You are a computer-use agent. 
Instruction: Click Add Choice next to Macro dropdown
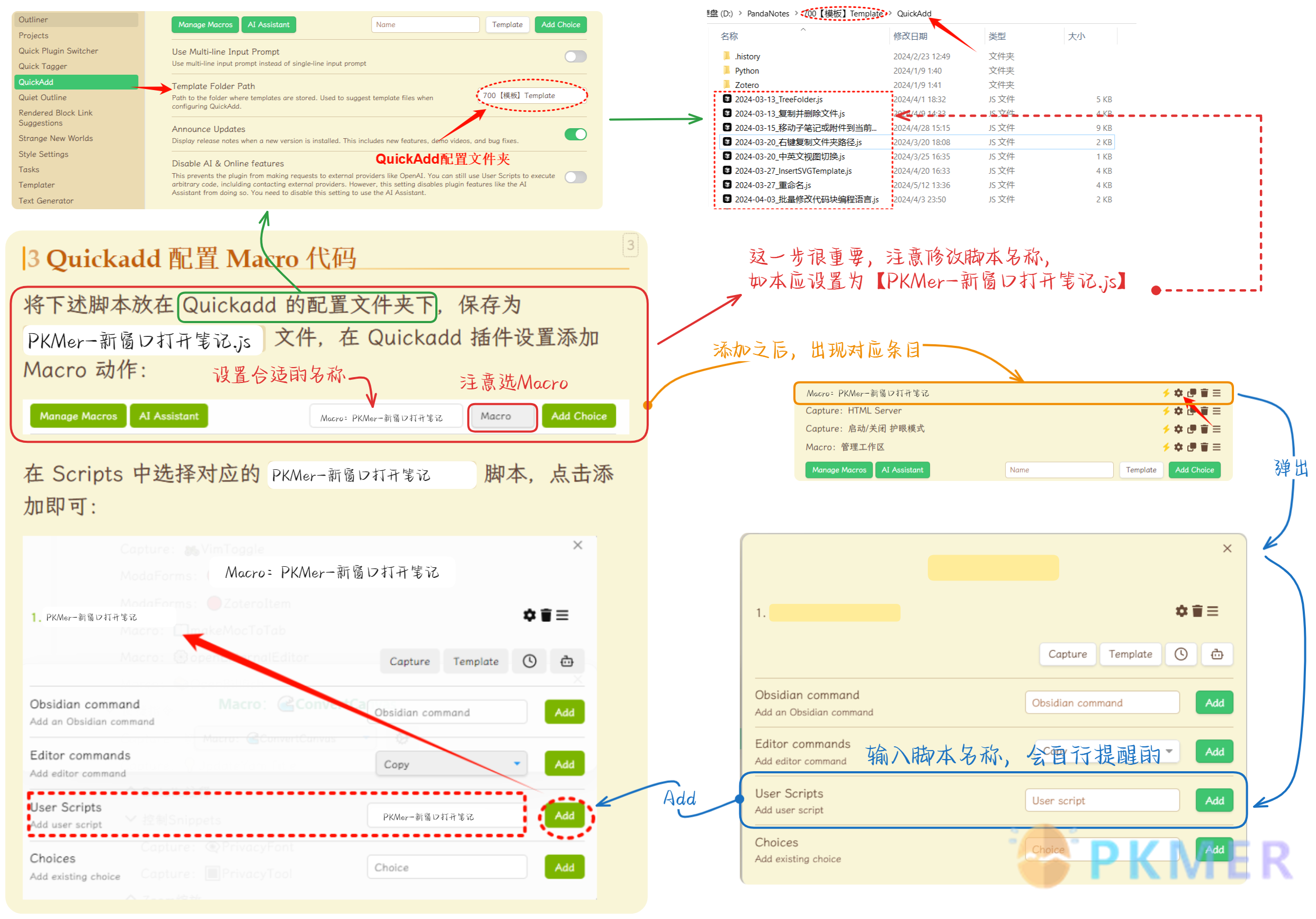tap(578, 416)
